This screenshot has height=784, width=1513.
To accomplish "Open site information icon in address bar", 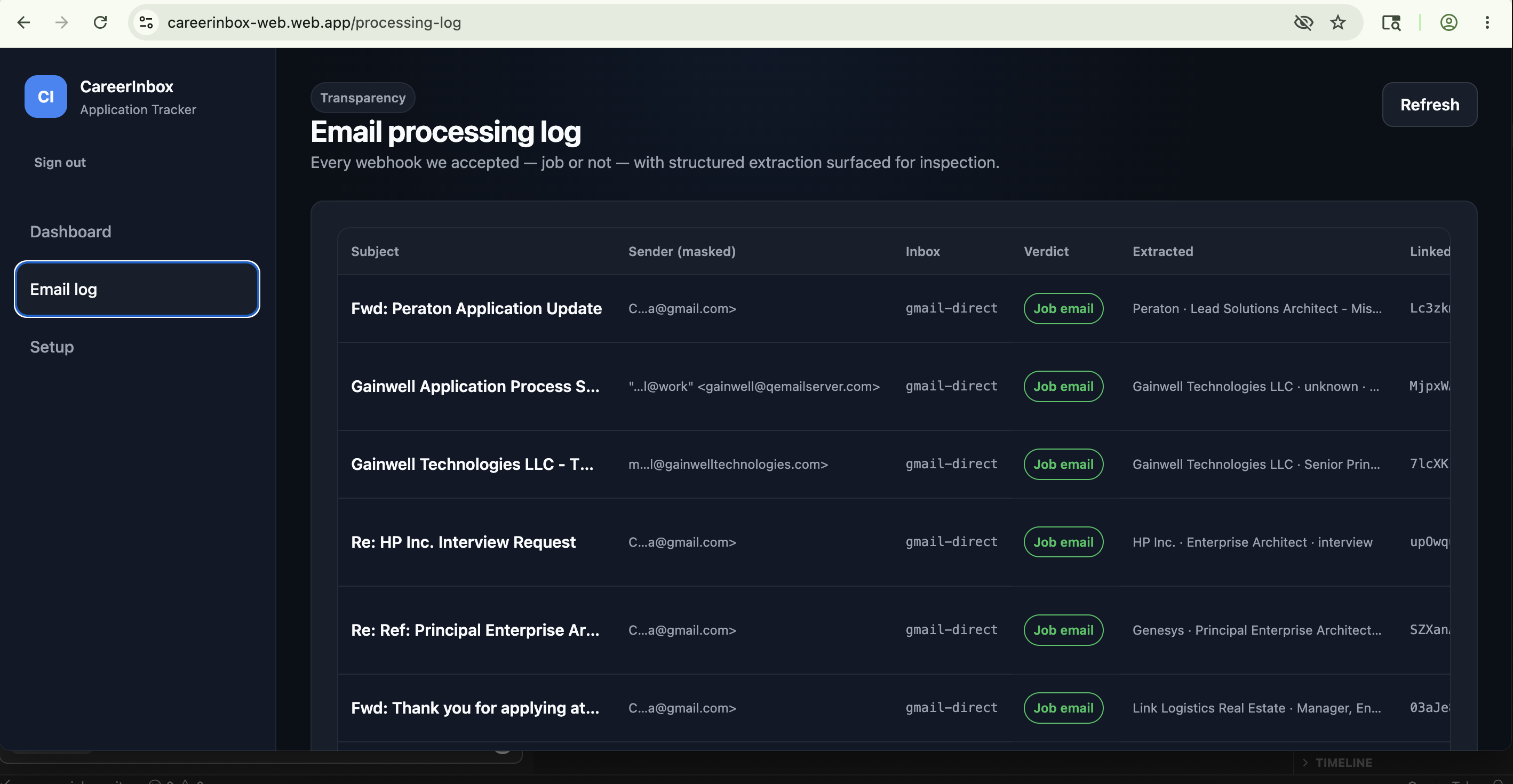I will click(x=146, y=22).
